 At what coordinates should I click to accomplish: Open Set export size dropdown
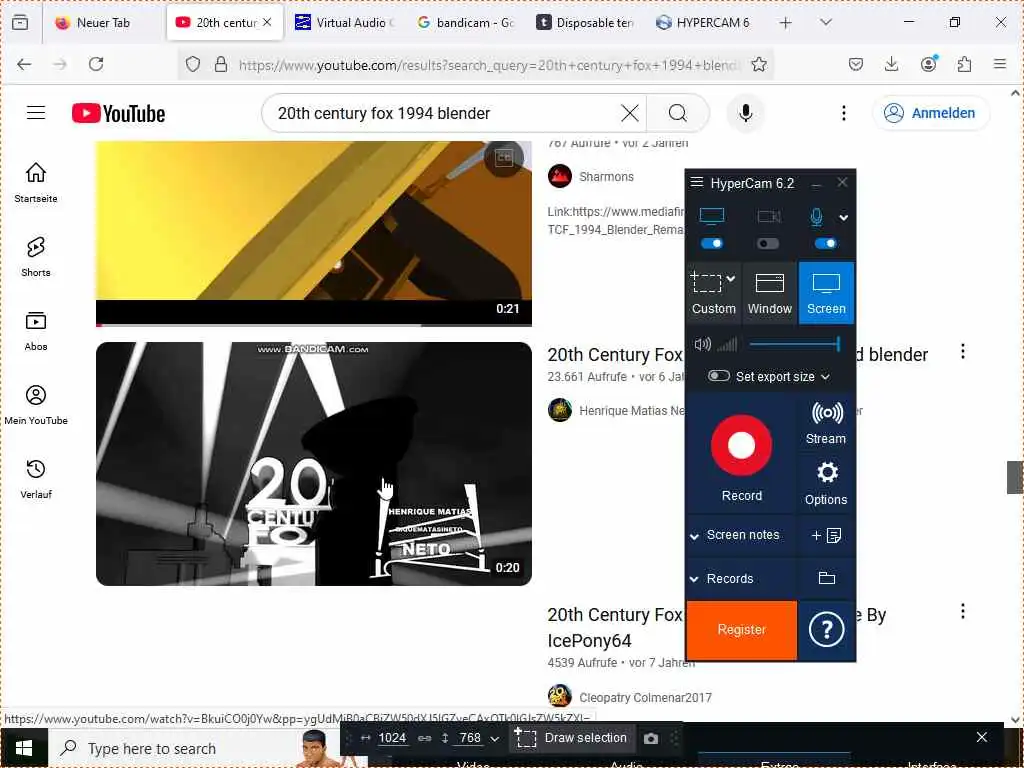[825, 377]
